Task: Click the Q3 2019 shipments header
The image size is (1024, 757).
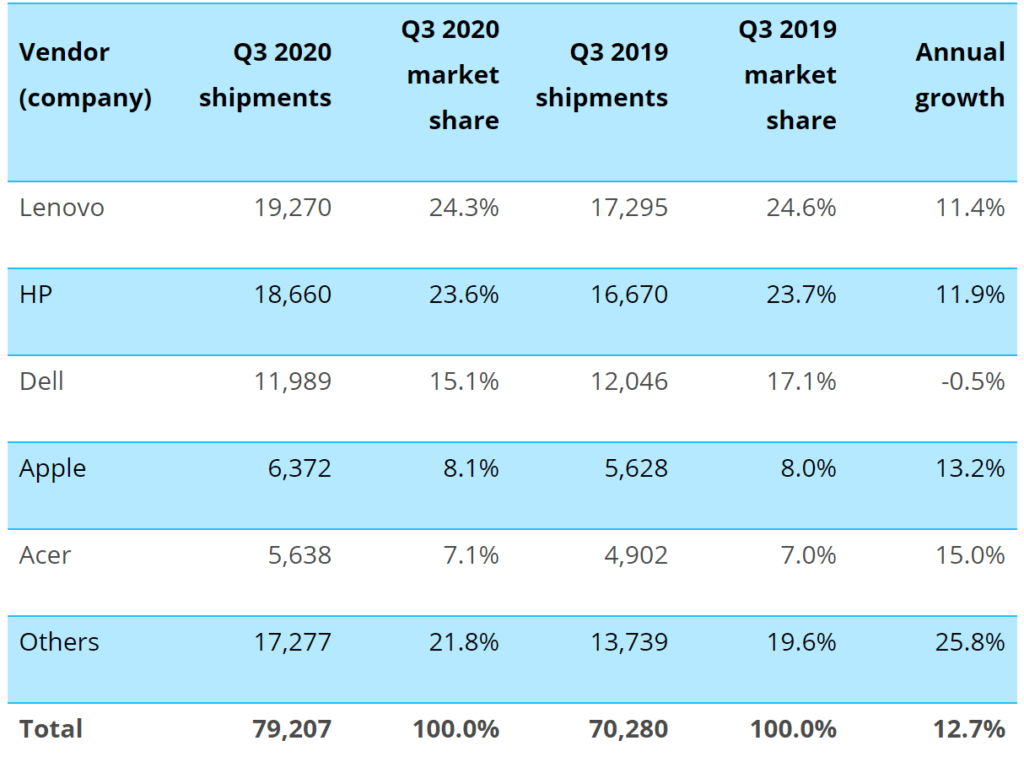Action: point(602,75)
